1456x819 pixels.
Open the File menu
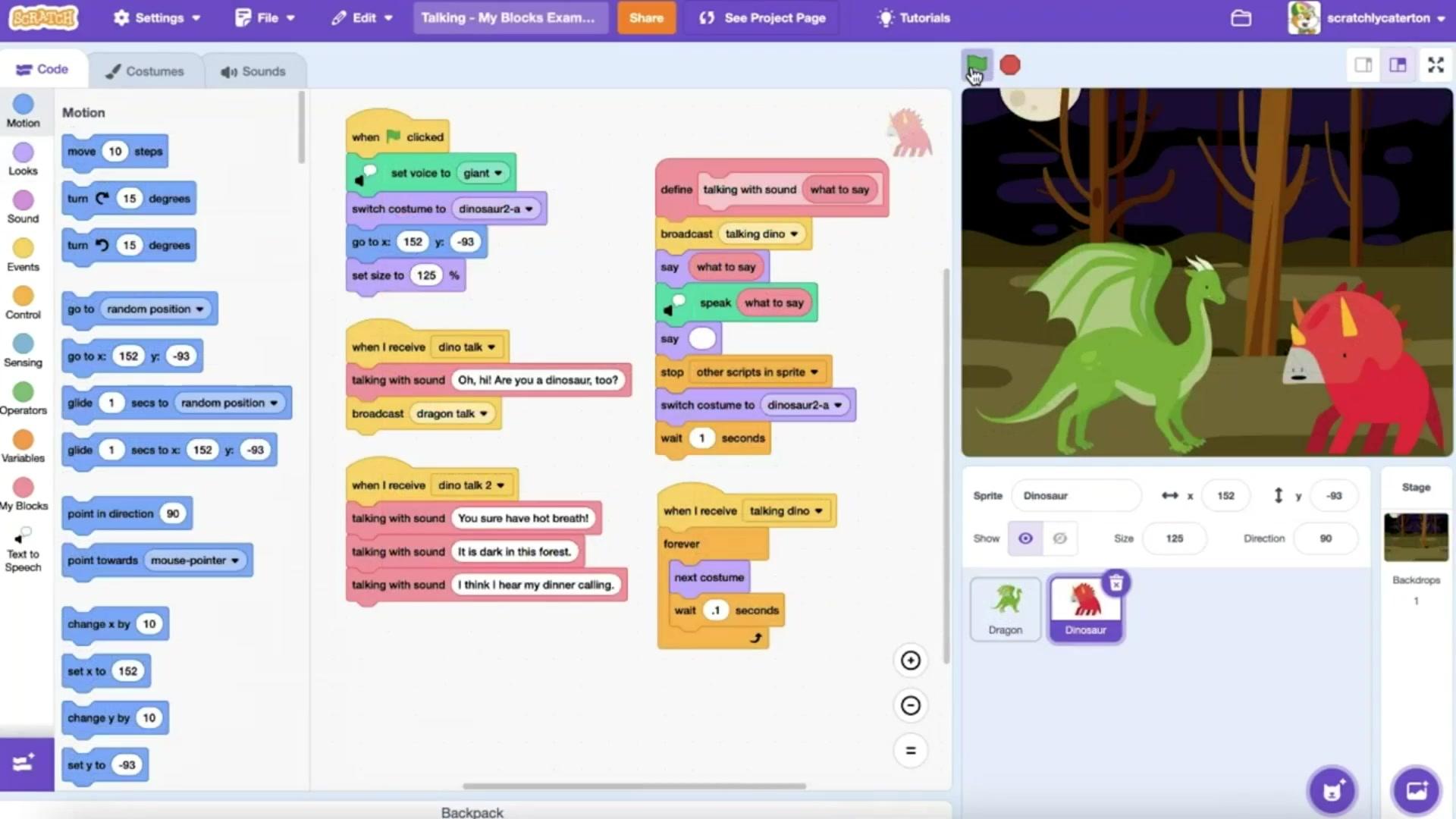click(x=265, y=18)
